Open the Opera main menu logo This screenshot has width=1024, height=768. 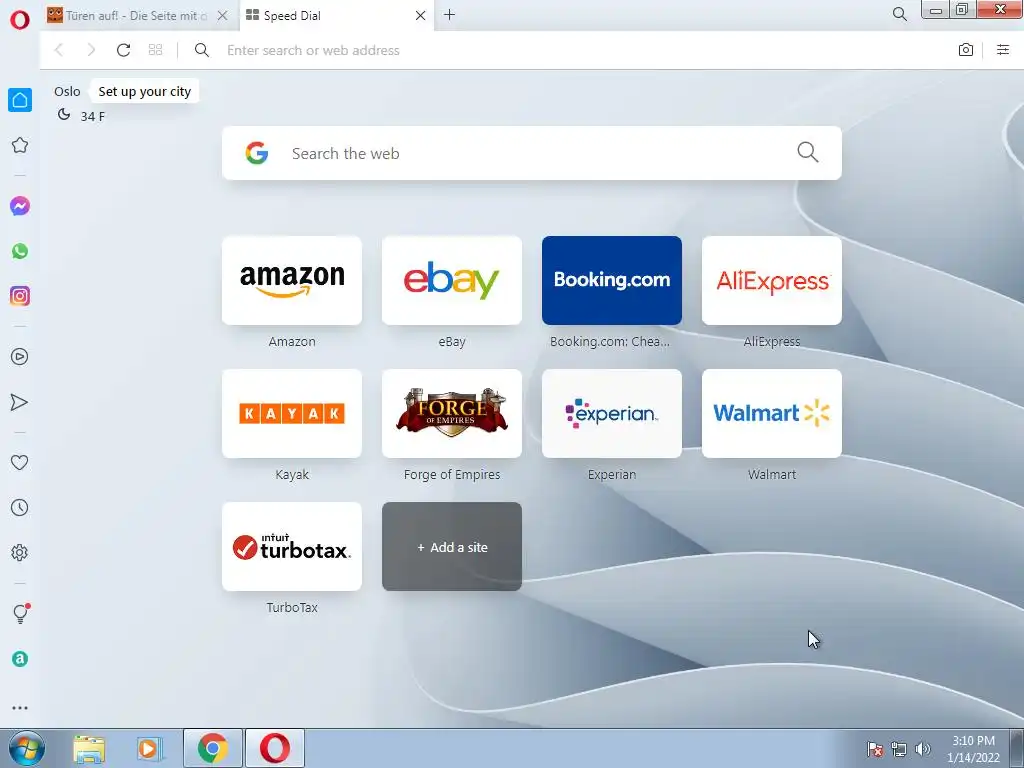[x=20, y=20]
